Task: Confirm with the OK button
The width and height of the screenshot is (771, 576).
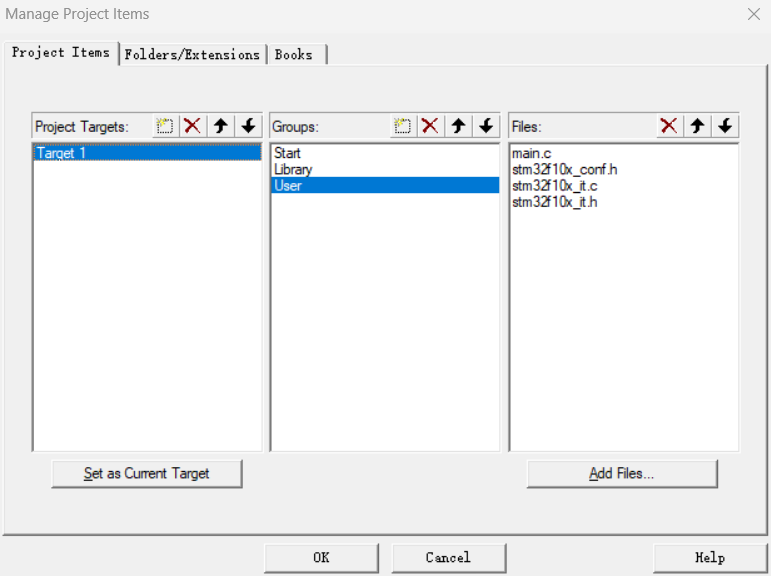Action: click(321, 558)
